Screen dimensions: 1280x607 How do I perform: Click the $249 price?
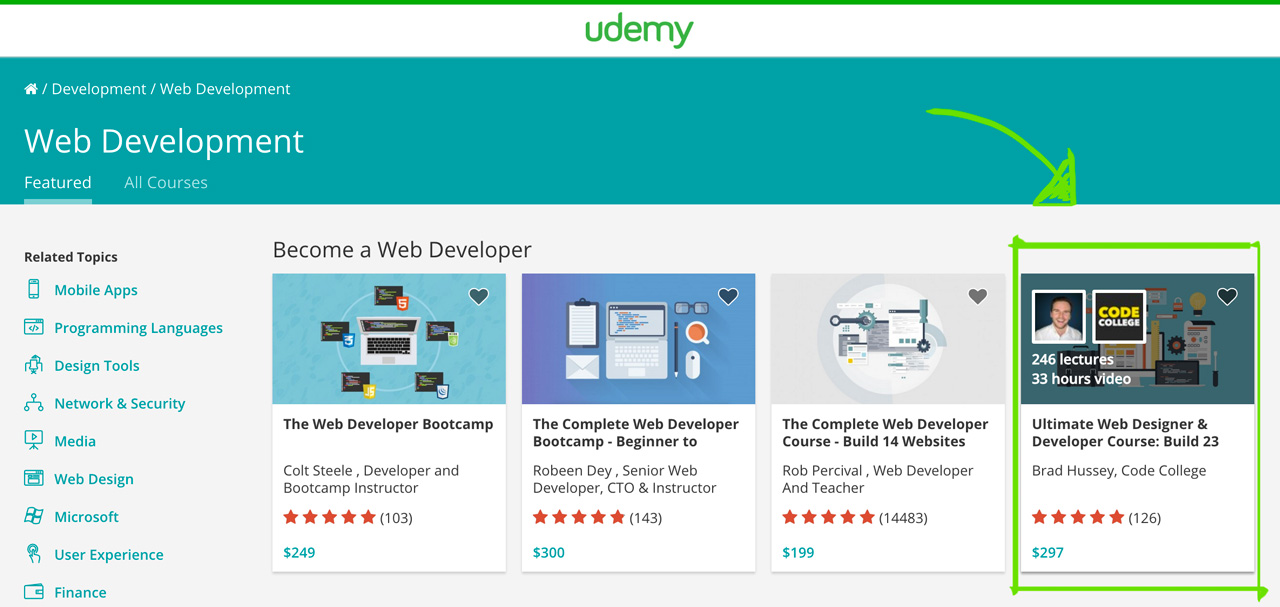(299, 552)
